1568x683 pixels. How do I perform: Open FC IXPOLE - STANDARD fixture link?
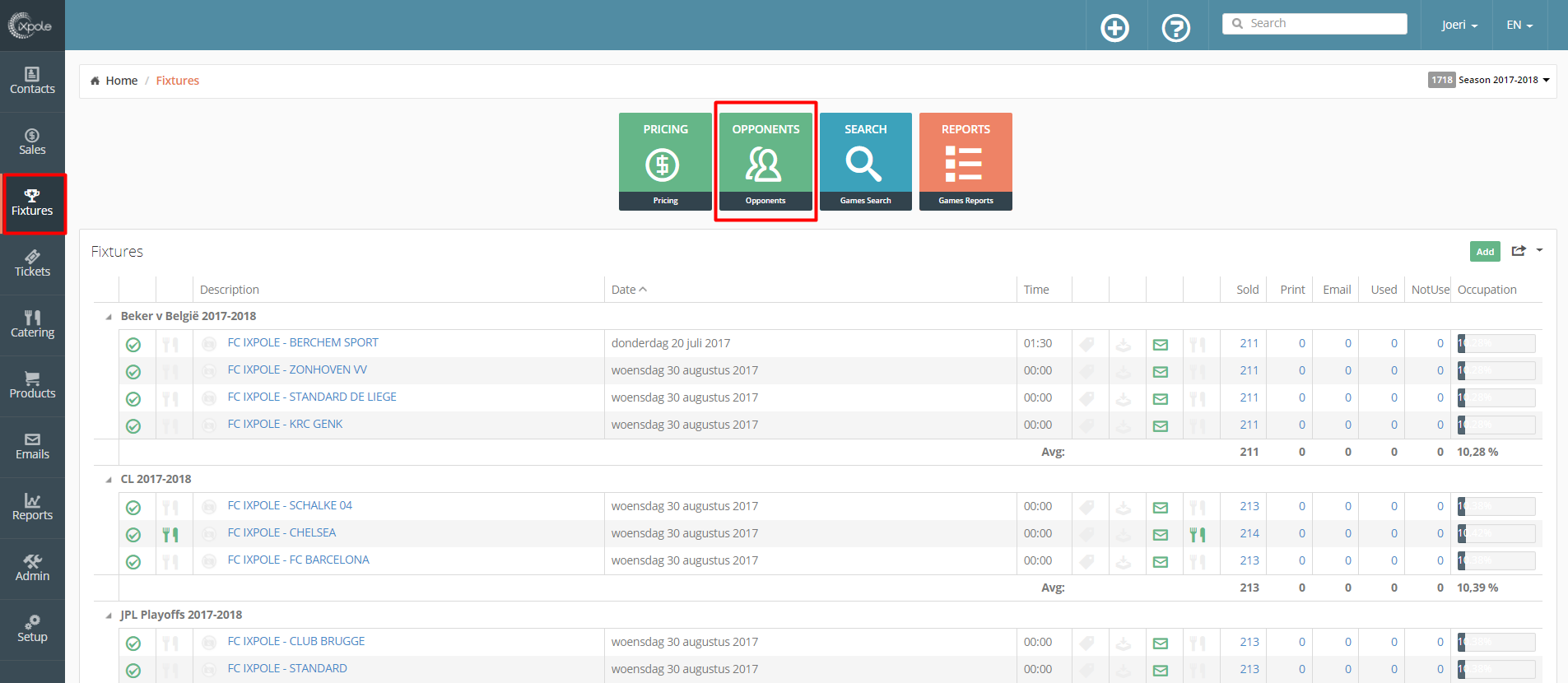pos(287,668)
